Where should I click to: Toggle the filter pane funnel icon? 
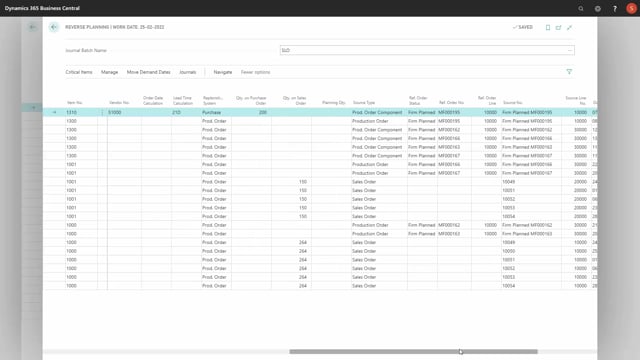point(569,72)
